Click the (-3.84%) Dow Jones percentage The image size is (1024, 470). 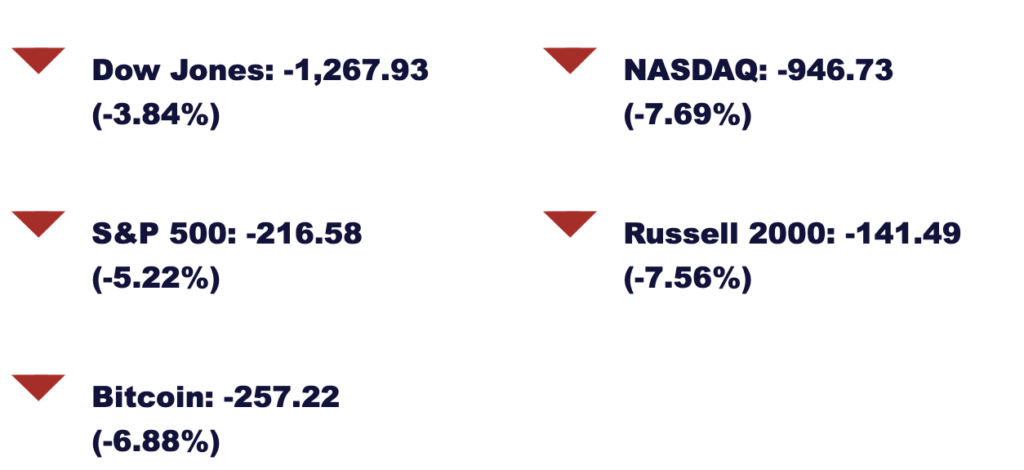(156, 118)
